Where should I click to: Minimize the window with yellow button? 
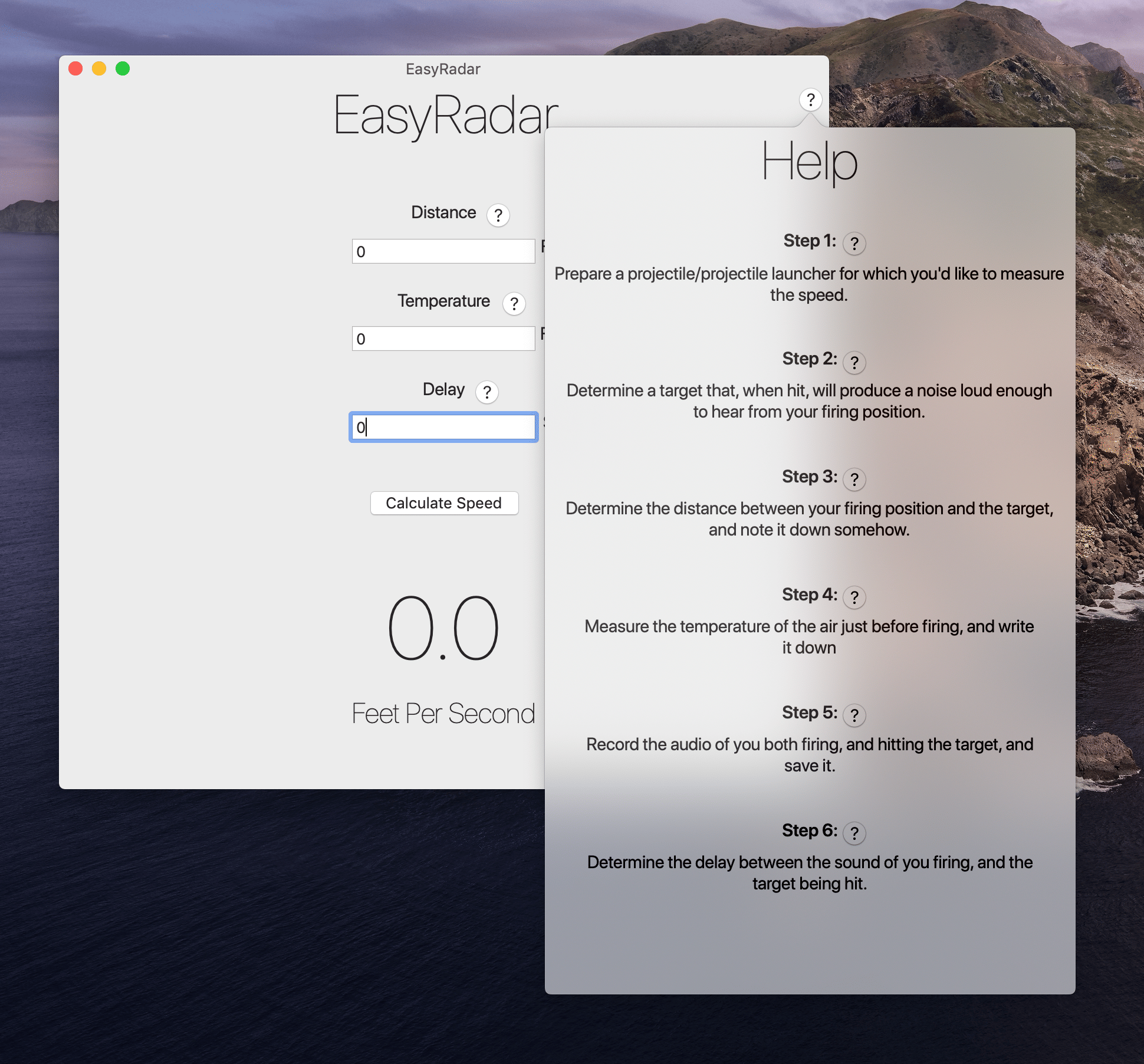point(99,68)
